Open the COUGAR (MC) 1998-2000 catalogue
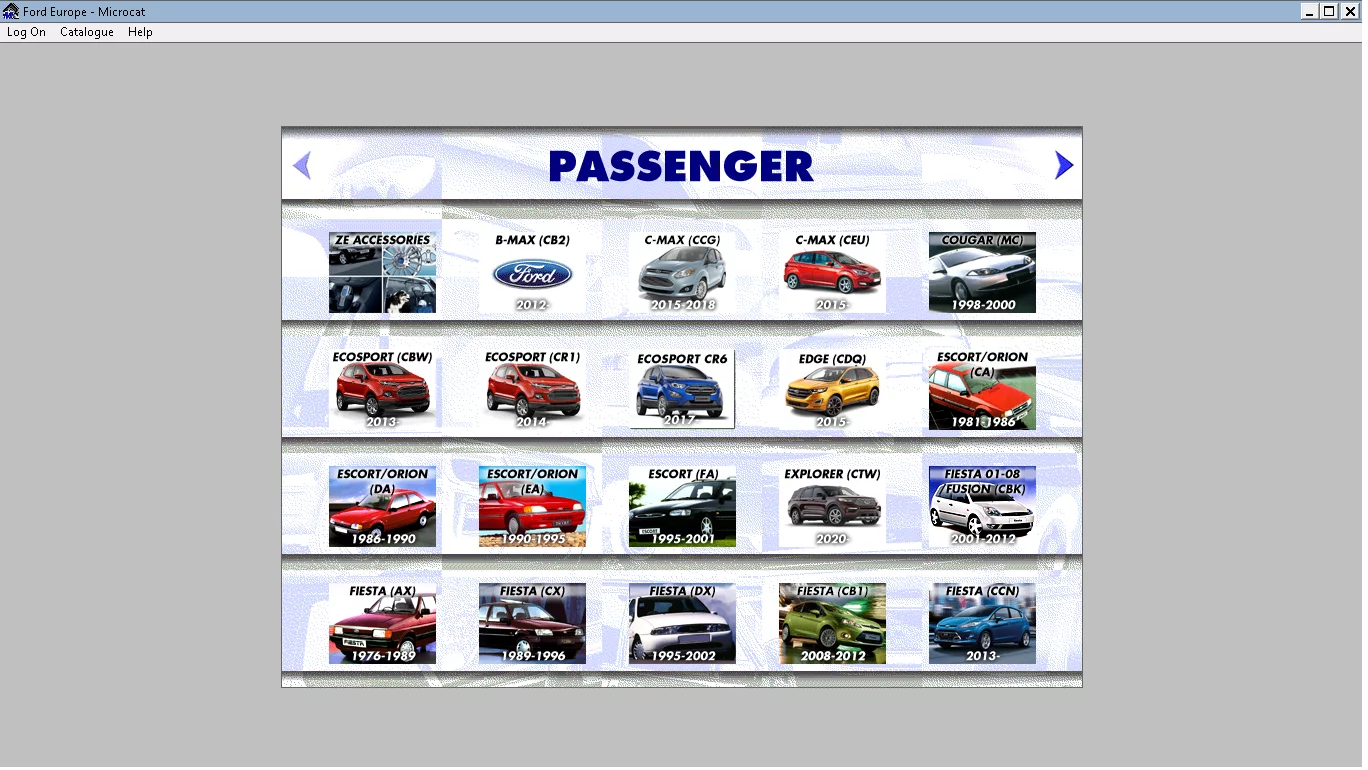The height and width of the screenshot is (770, 1368). [982, 271]
